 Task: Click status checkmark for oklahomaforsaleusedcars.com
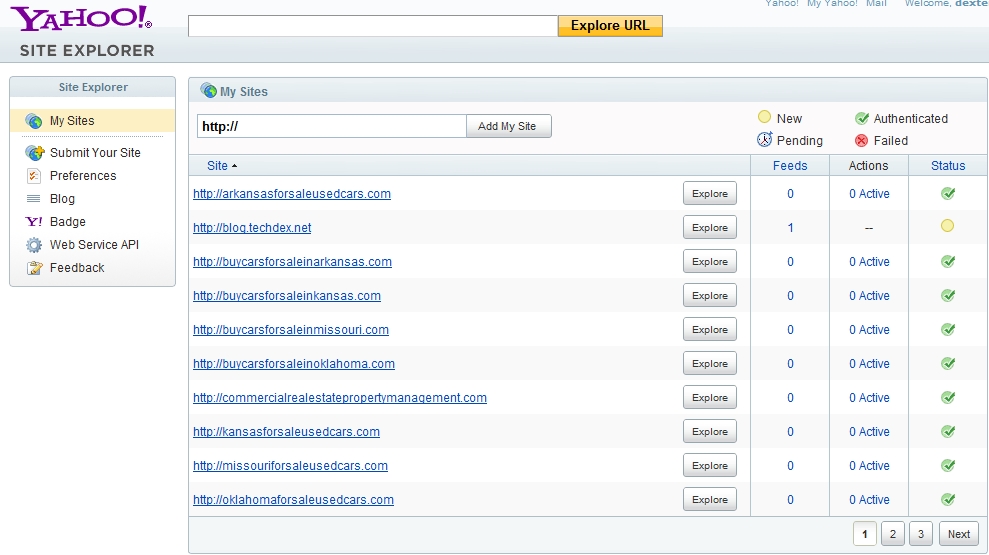[948, 500]
